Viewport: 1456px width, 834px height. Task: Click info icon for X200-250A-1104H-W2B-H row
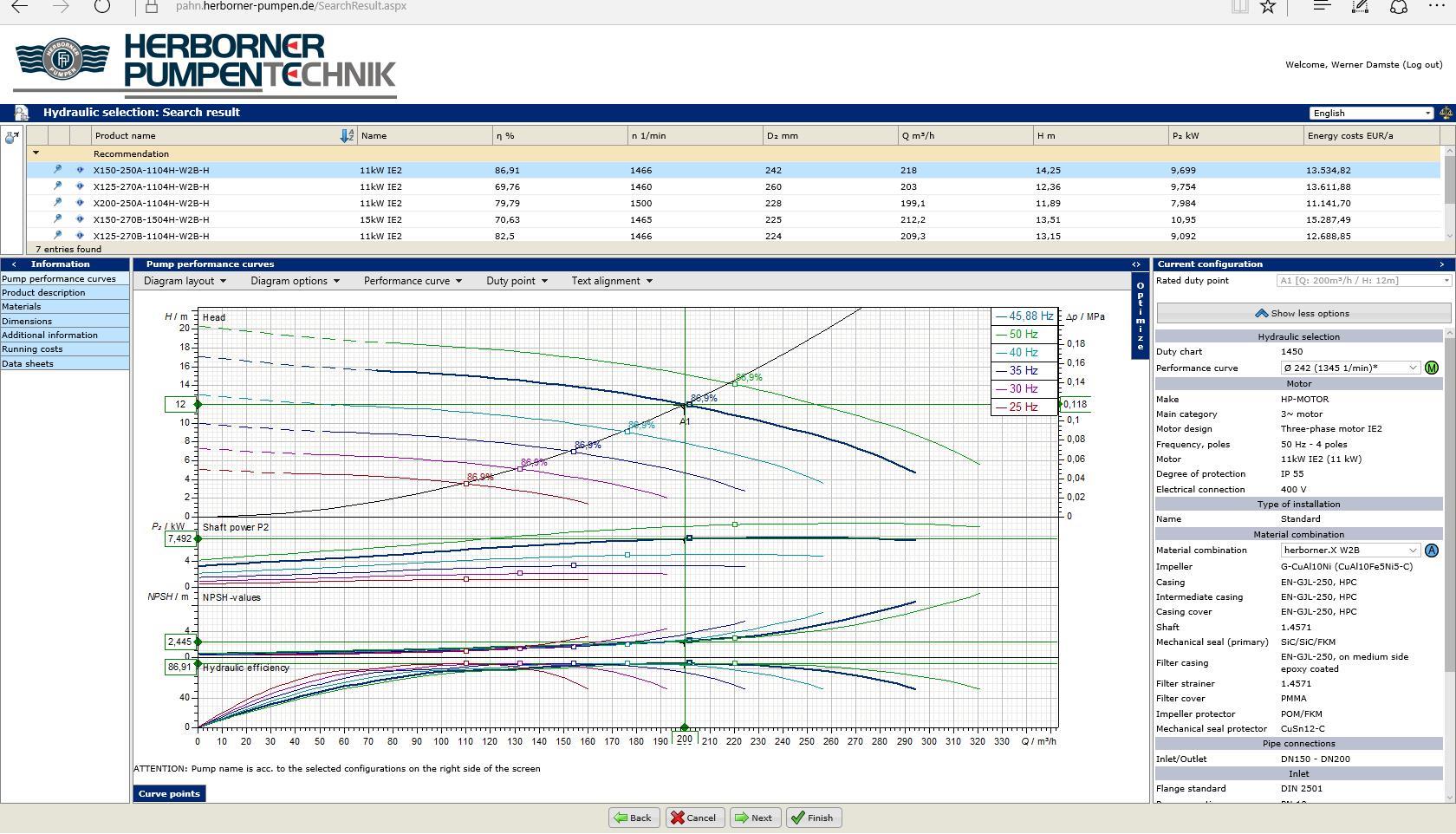[80, 203]
